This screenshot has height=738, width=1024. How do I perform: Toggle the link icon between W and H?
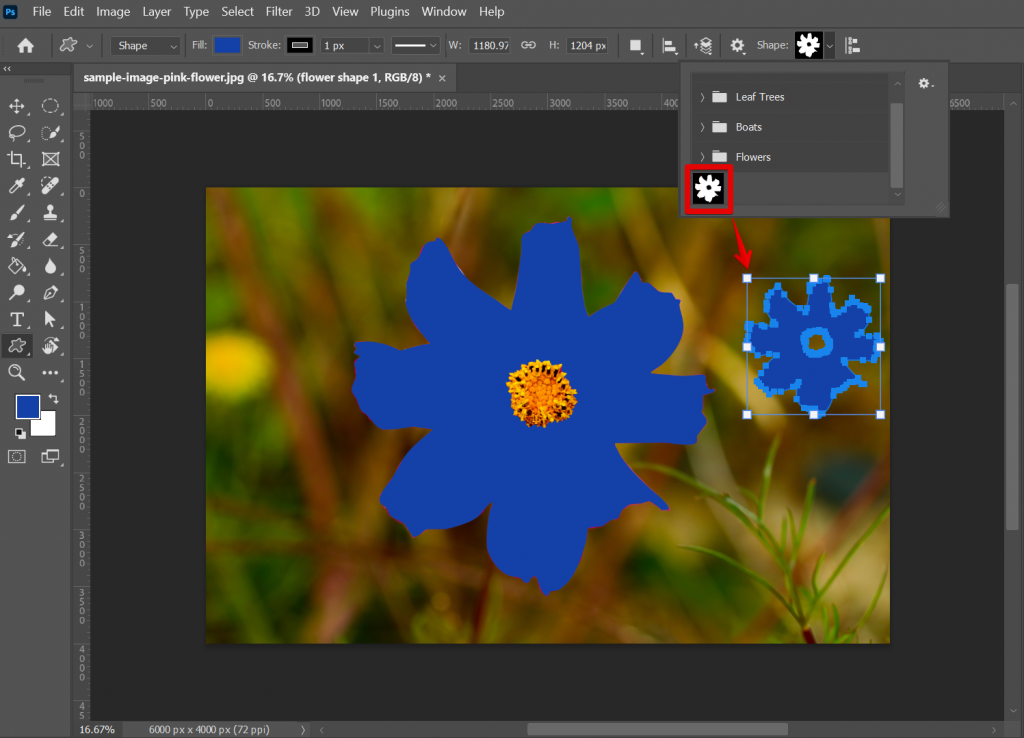tap(527, 45)
